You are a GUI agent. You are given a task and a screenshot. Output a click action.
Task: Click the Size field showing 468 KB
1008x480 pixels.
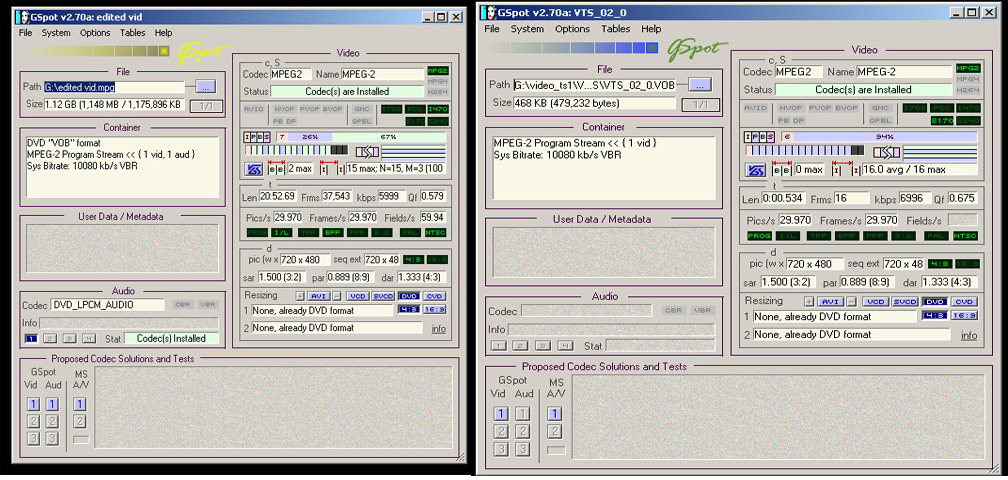(594, 103)
